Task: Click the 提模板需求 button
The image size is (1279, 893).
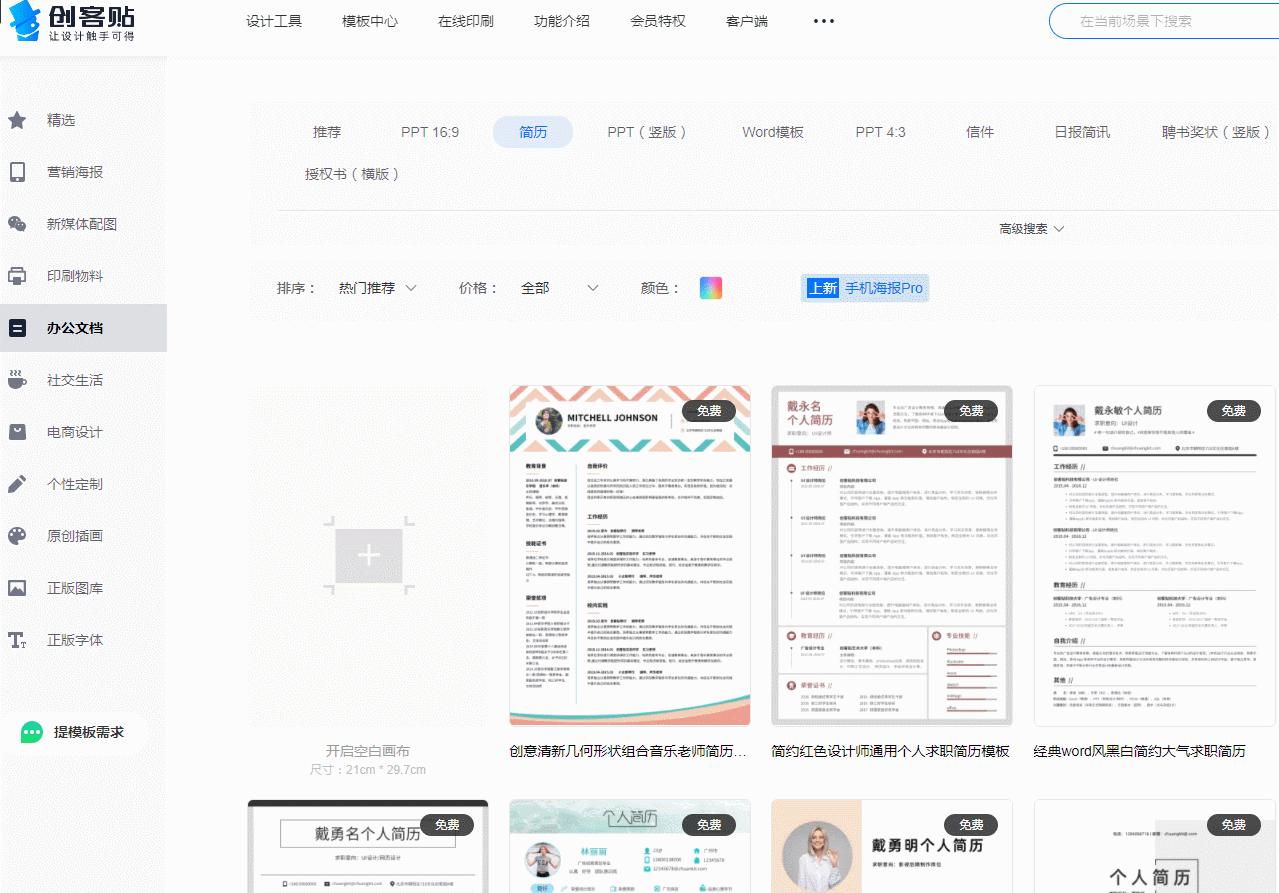Action: tap(74, 733)
